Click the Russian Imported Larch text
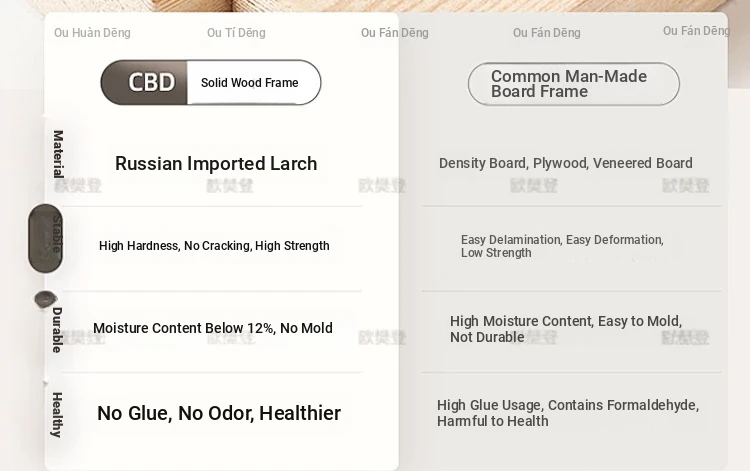The width and height of the screenshot is (750, 471). (x=216, y=164)
